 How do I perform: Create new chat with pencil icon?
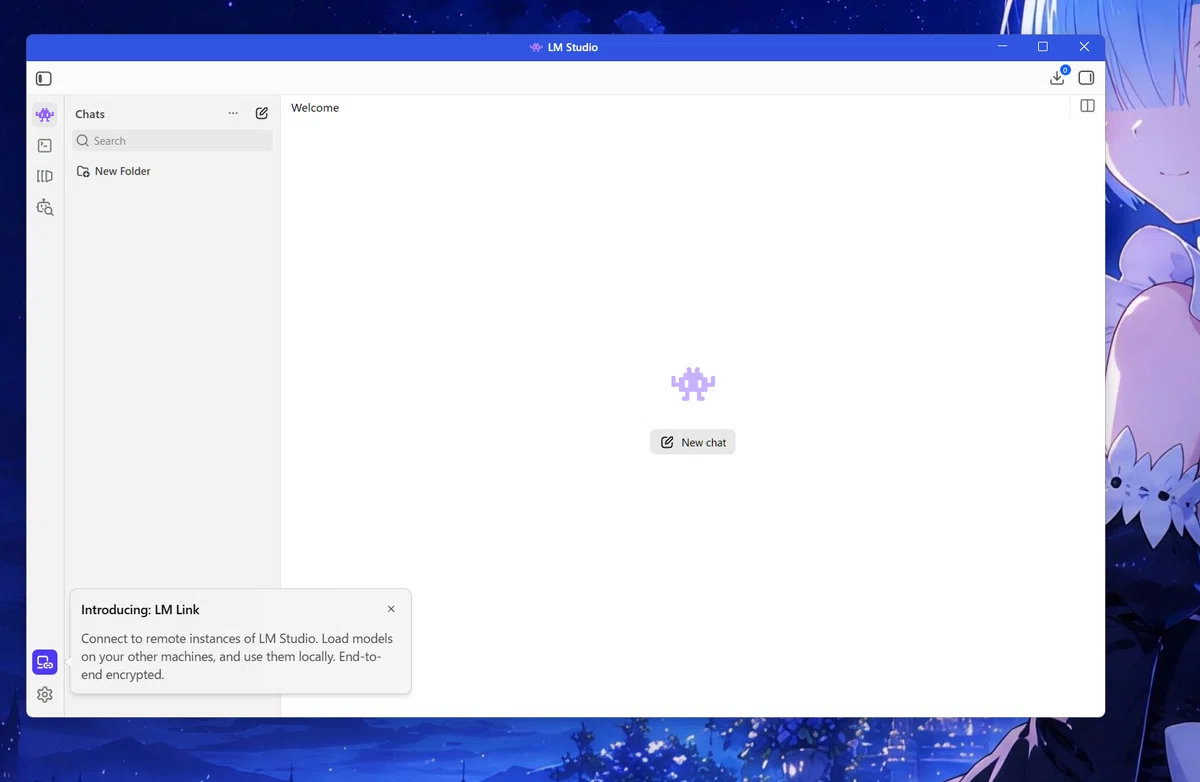pyautogui.click(x=262, y=113)
